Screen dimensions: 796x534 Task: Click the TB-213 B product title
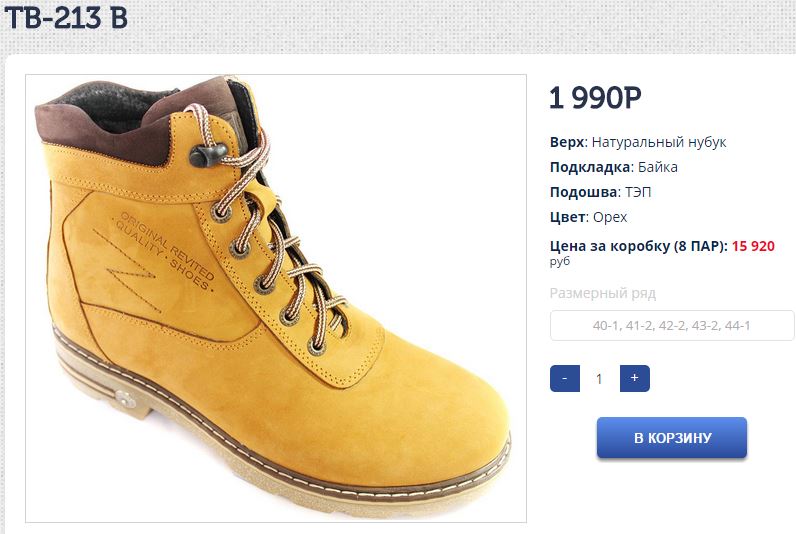(65, 18)
